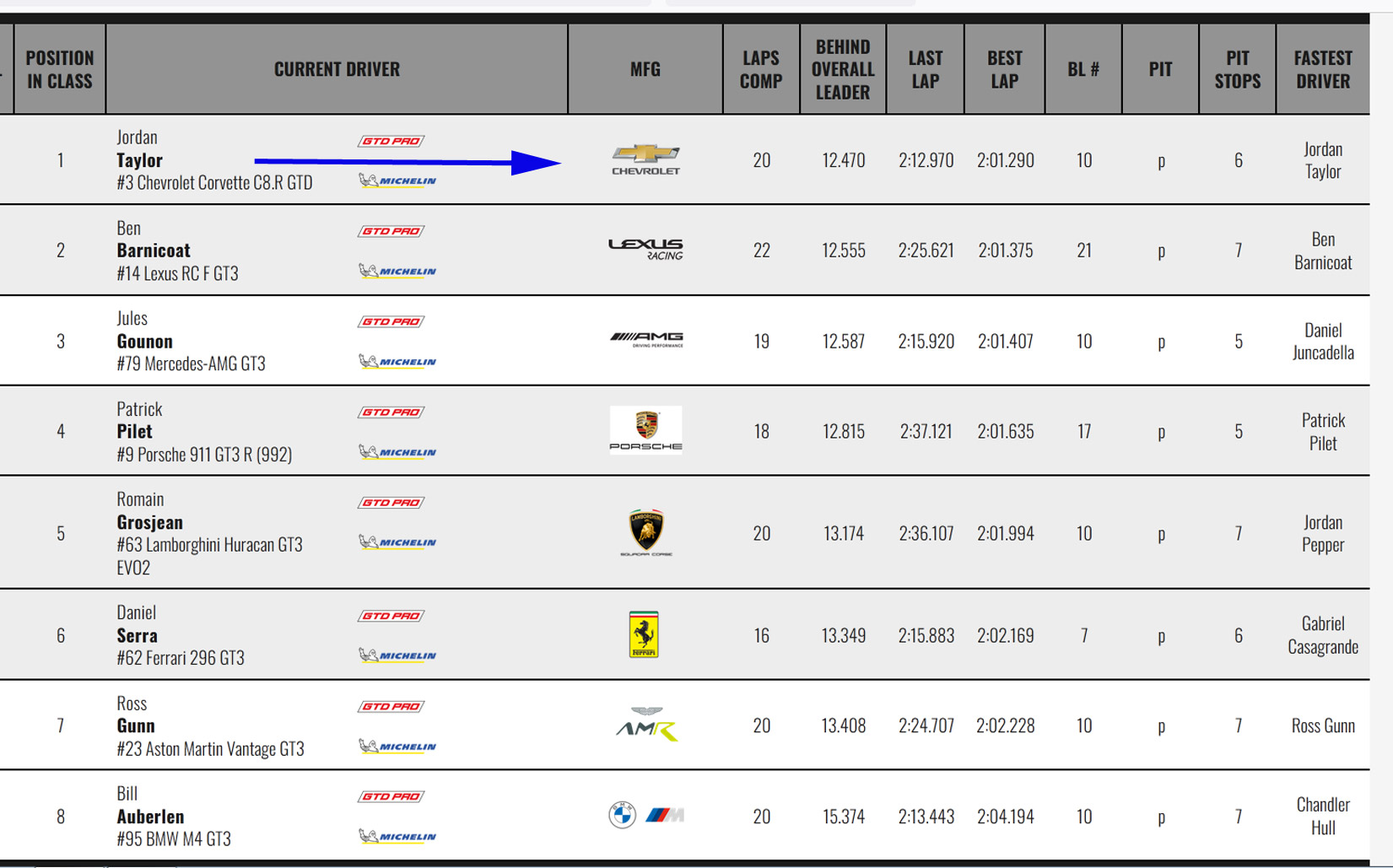Click the Chevrolet manufacturer logo
The height and width of the screenshot is (868, 1393).
click(x=645, y=159)
